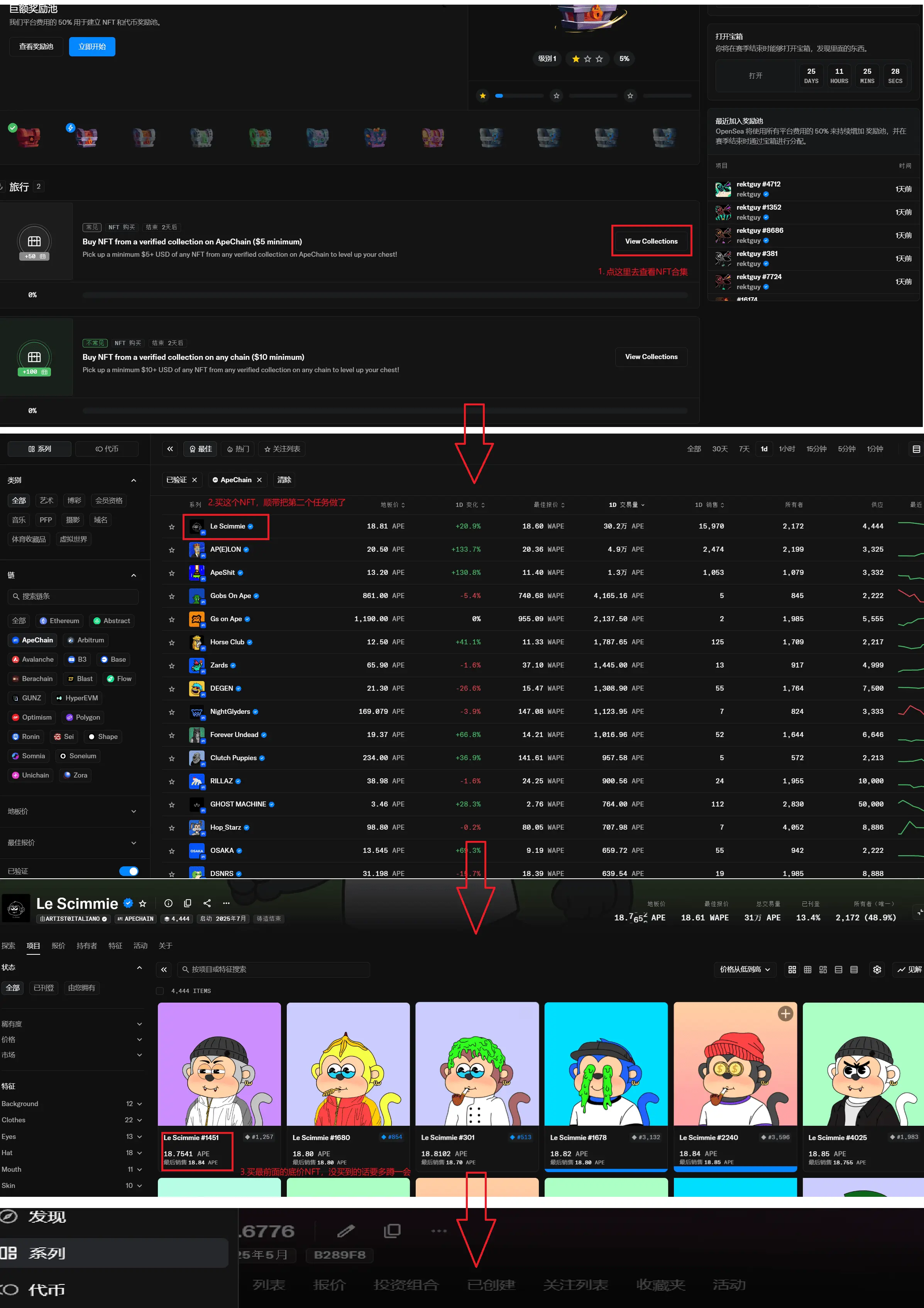Click the 搜索链条 search field
This screenshot has height=1308, width=924.
[x=73, y=596]
